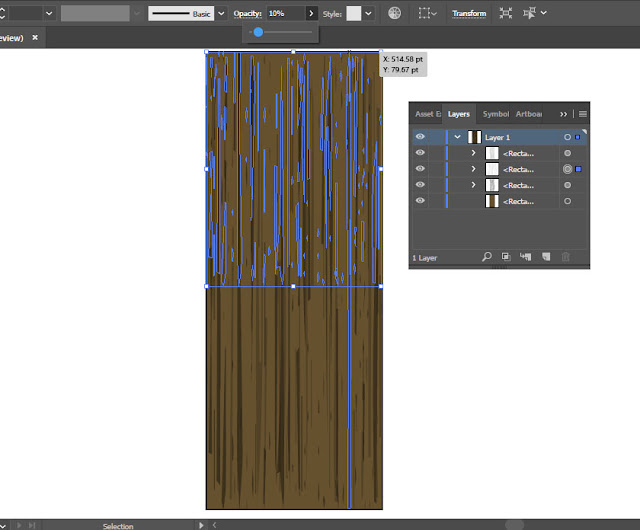Click the document tab ending in eview)

[11, 38]
